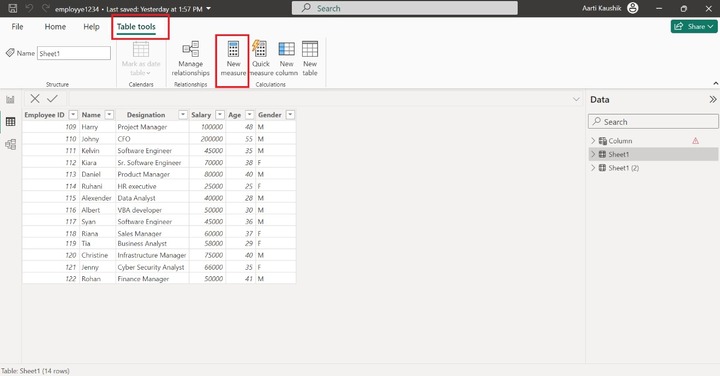
Task: Open the Name column filter dropdown
Action: tap(109, 115)
